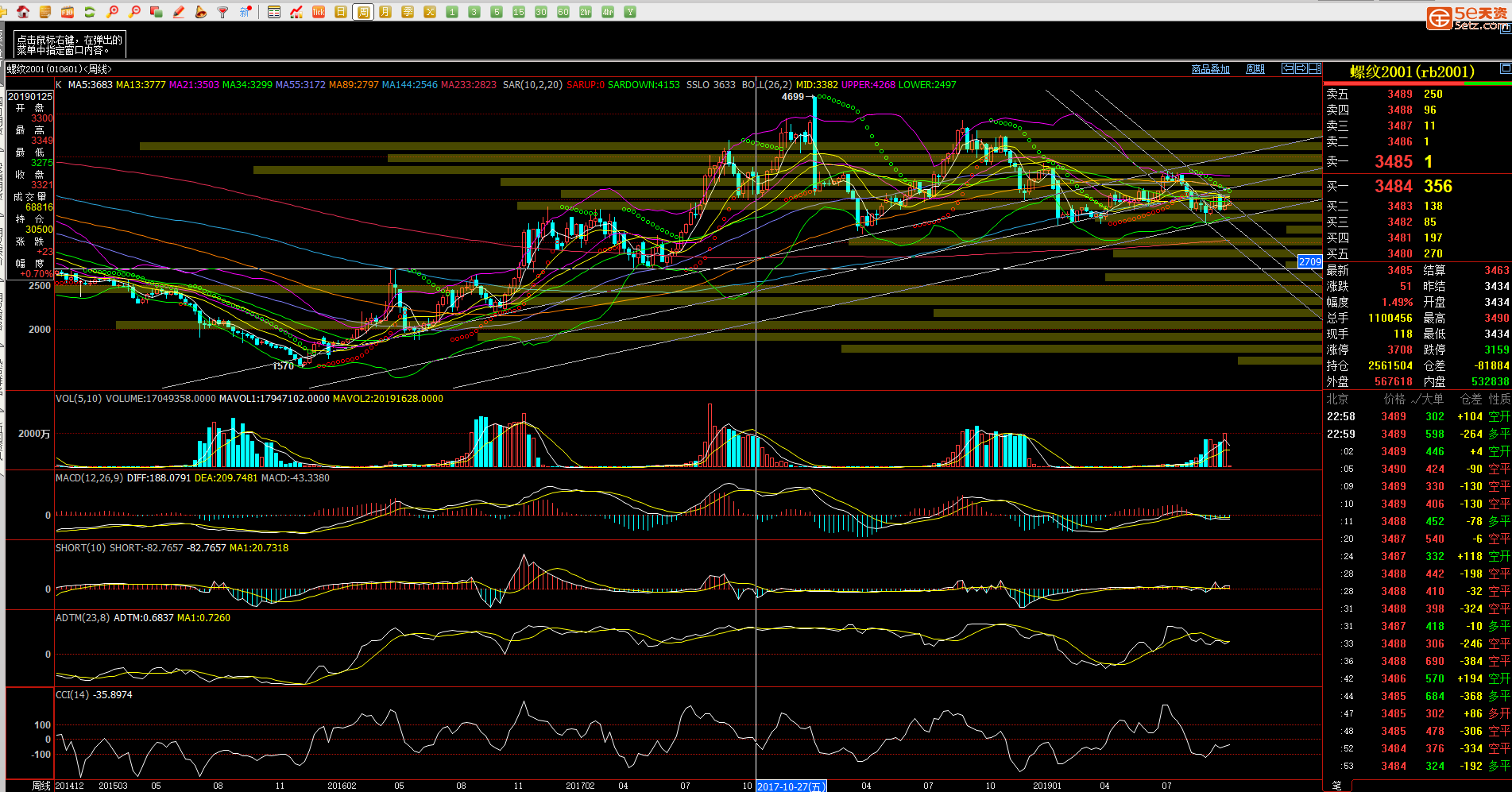Screen dimensions: 1512x792
Task: Select 卖一 price 3485 row
Action: coord(1417,161)
